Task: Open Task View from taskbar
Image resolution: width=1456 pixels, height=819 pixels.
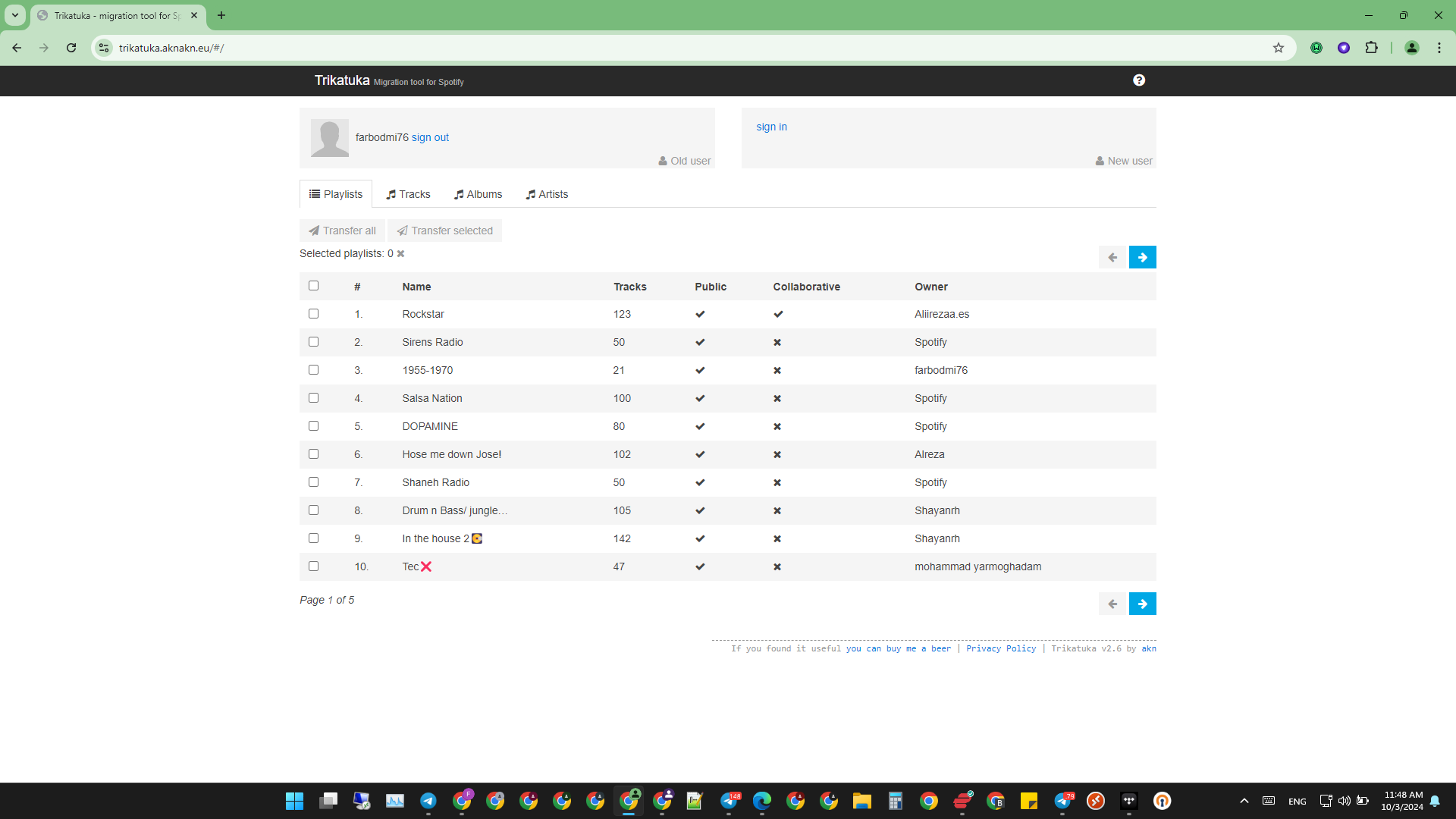Action: [x=328, y=801]
